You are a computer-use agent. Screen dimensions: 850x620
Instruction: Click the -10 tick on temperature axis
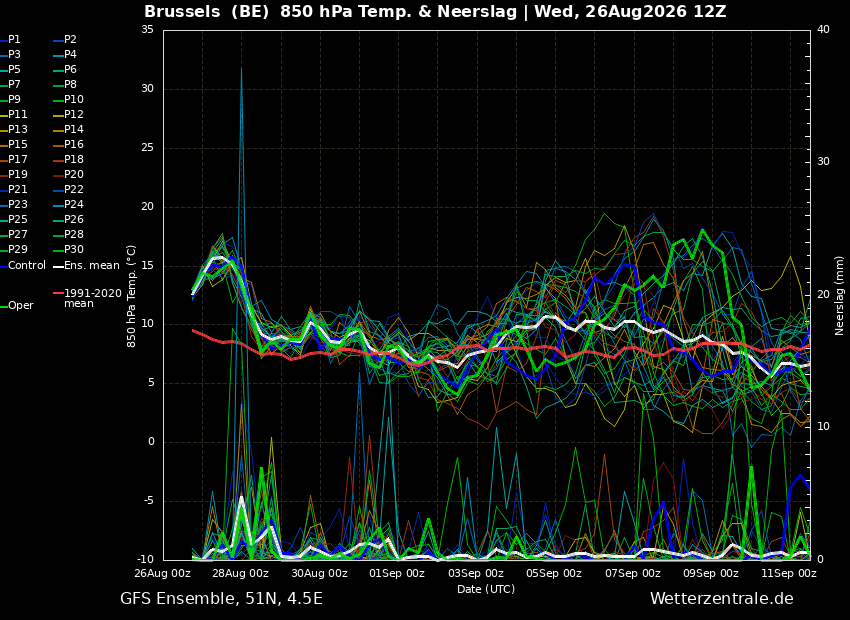point(144,559)
